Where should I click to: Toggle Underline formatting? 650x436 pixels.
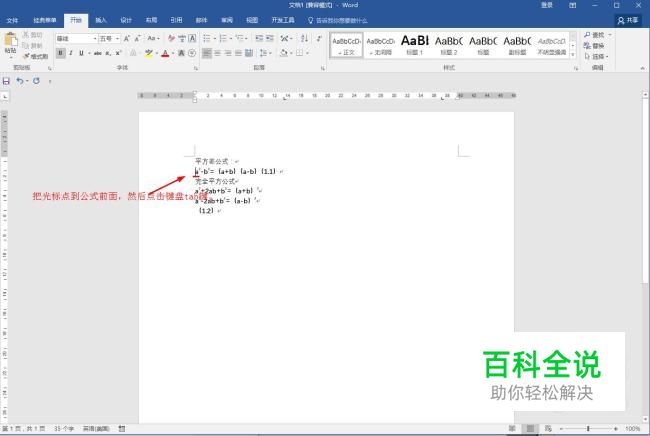81,53
